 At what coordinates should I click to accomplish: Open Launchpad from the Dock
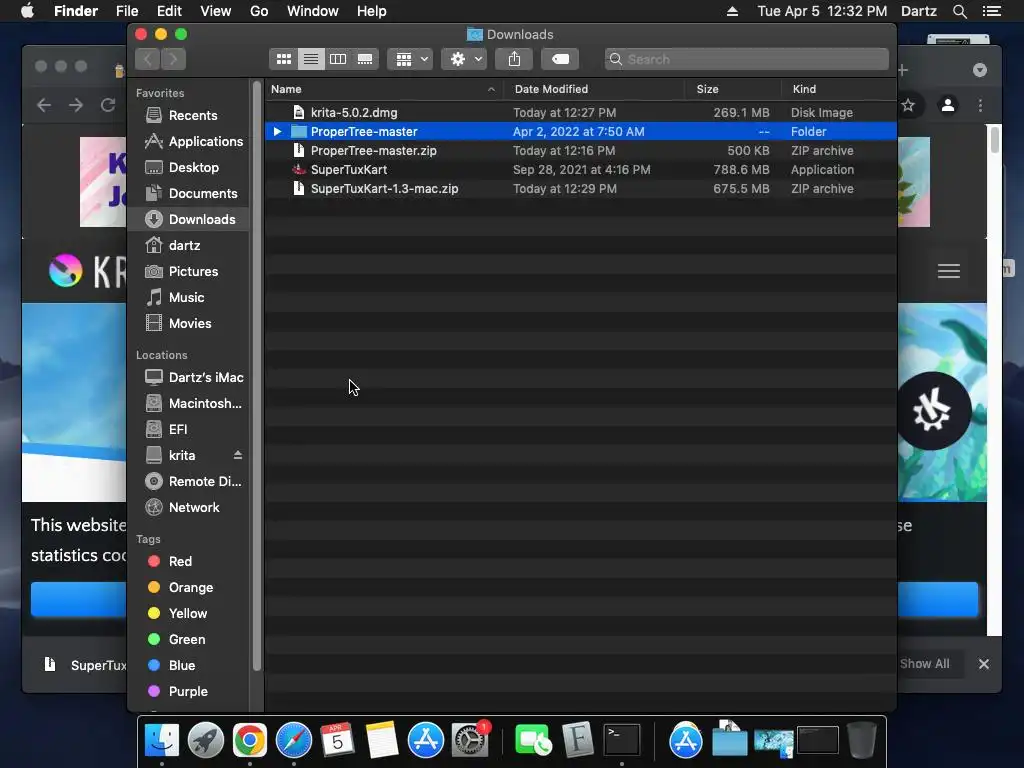point(206,741)
